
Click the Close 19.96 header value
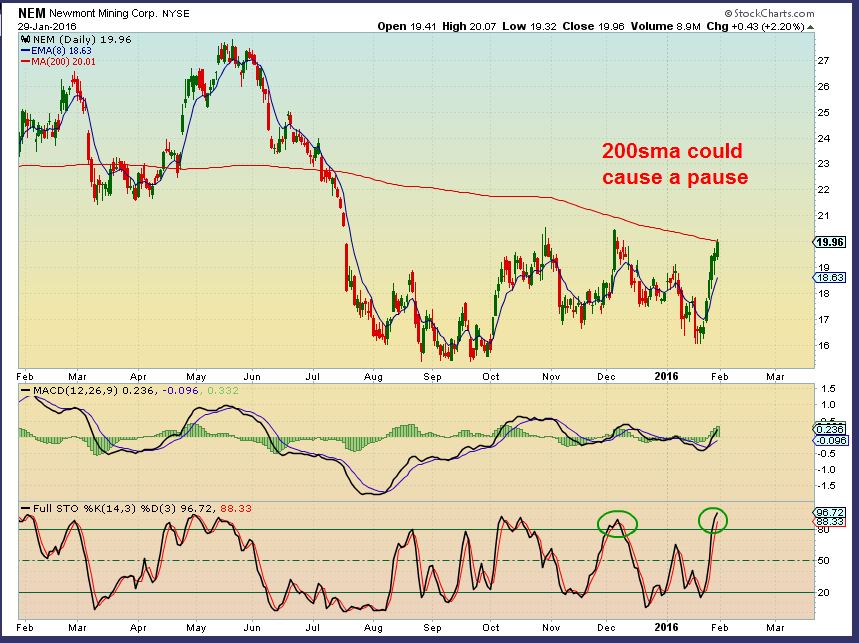(x=593, y=26)
